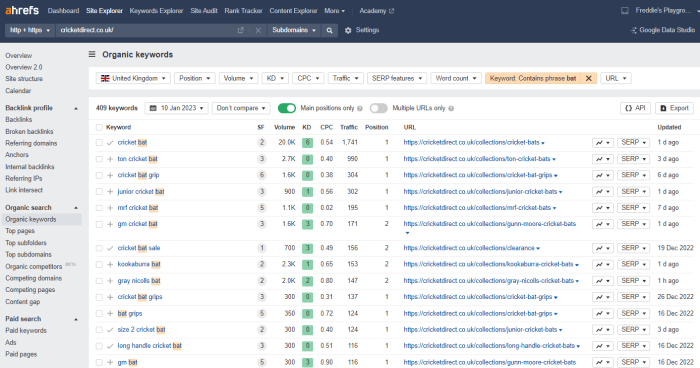Go to Keywords Explorer
The width and height of the screenshot is (700, 368).
click(x=156, y=11)
